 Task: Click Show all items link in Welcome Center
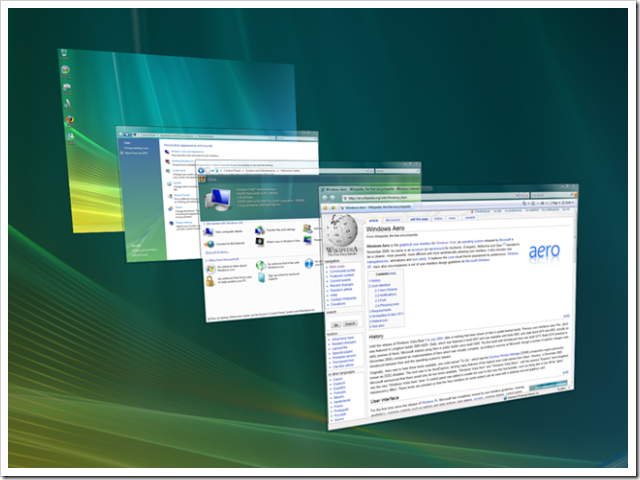[x=217, y=252]
